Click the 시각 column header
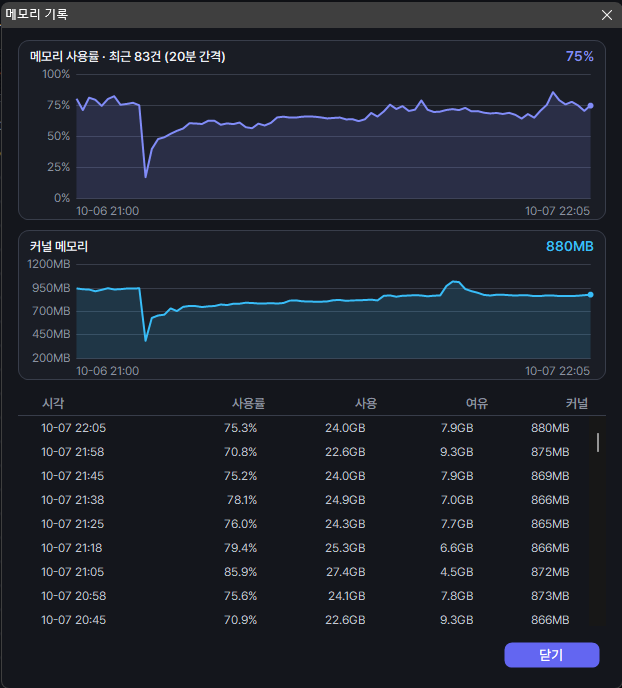The width and height of the screenshot is (622, 688). (x=53, y=403)
